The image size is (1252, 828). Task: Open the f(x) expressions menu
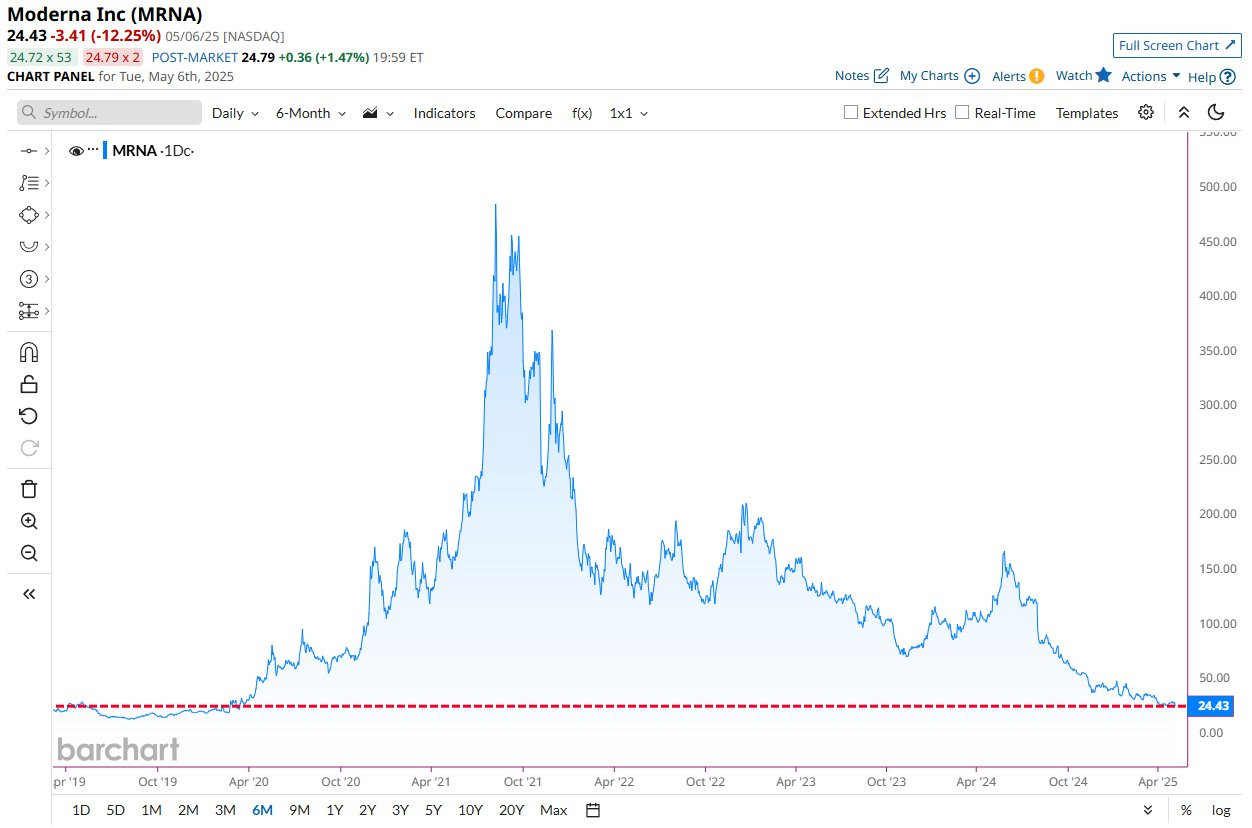tap(582, 113)
